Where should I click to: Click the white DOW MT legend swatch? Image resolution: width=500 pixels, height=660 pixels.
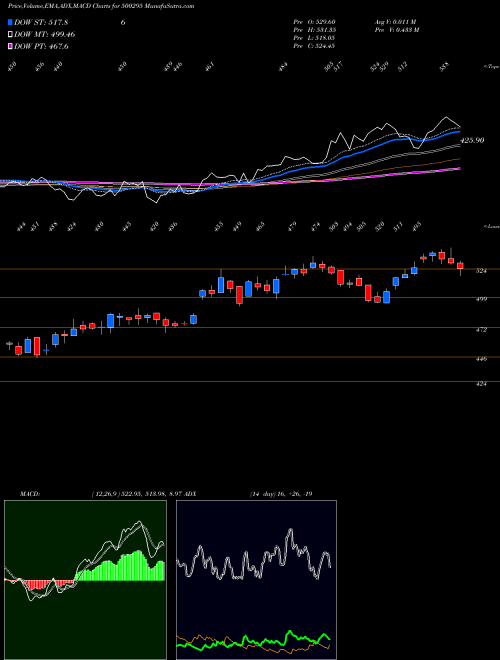click(11, 34)
